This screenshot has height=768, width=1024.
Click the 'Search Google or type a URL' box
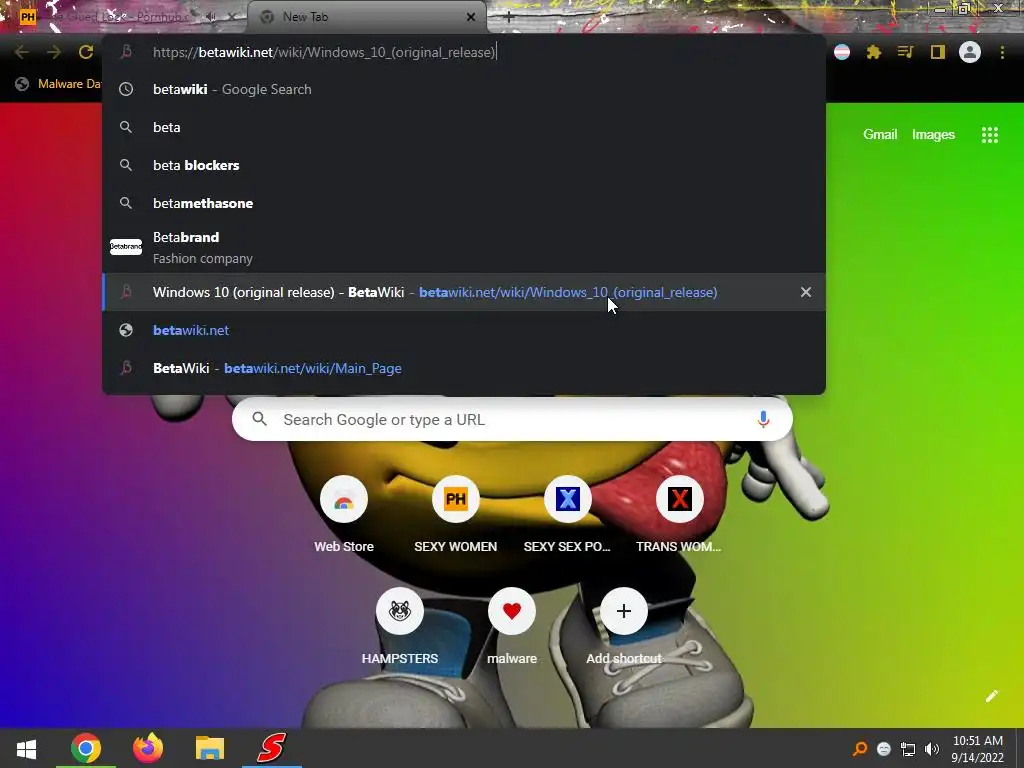[x=512, y=419]
